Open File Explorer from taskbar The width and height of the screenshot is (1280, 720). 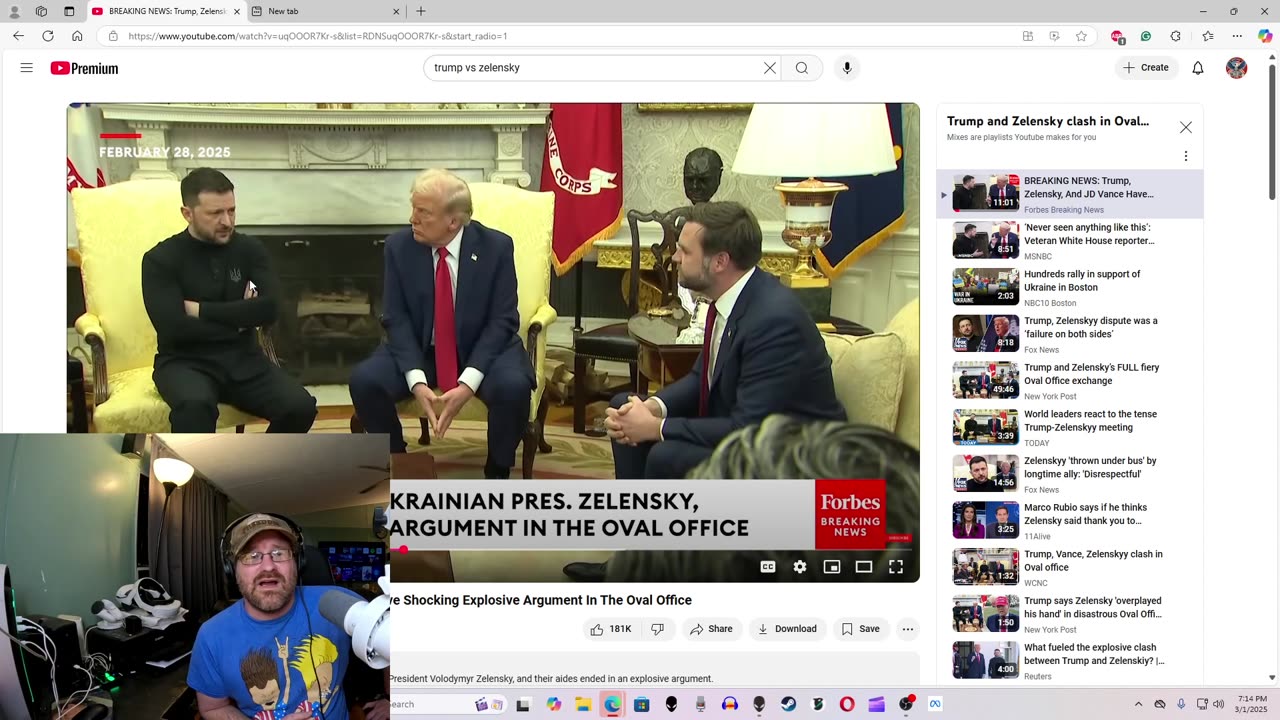coord(583,704)
